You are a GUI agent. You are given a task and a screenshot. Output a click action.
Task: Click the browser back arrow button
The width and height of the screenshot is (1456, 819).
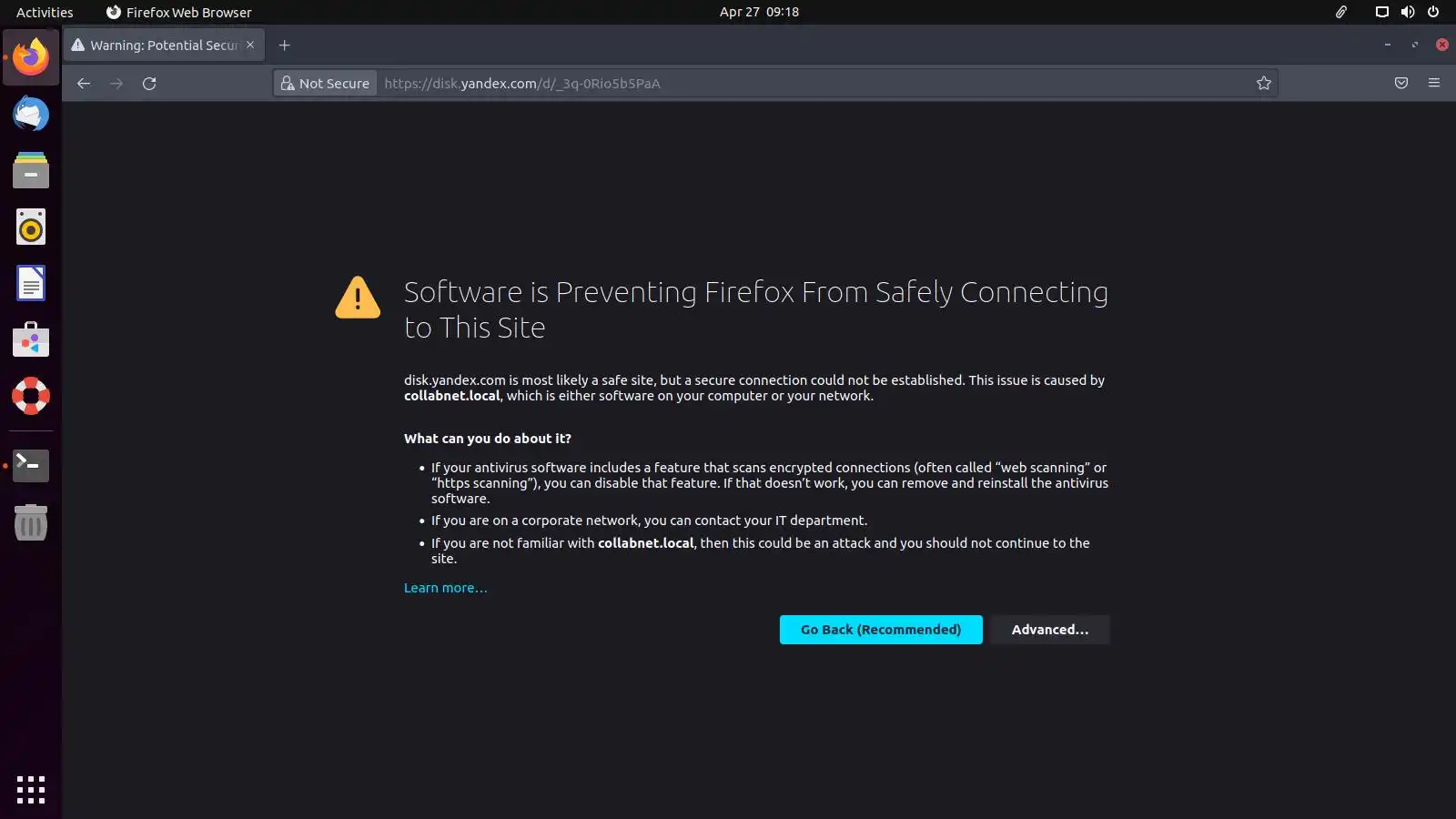pos(84,84)
